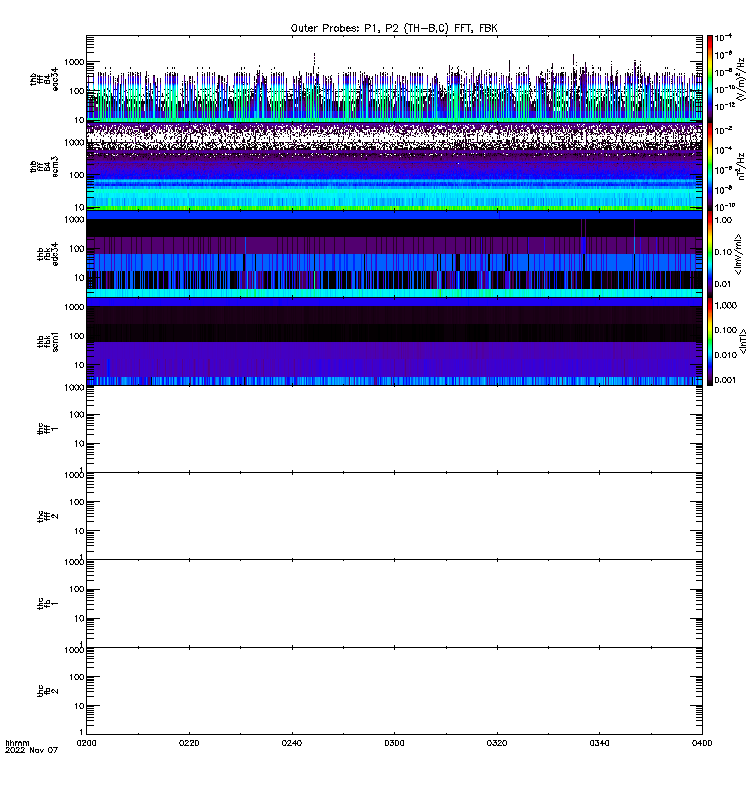Click the thb fbk scm1 spectrogram panel
This screenshot has height=800, width=750.
pos(394,341)
